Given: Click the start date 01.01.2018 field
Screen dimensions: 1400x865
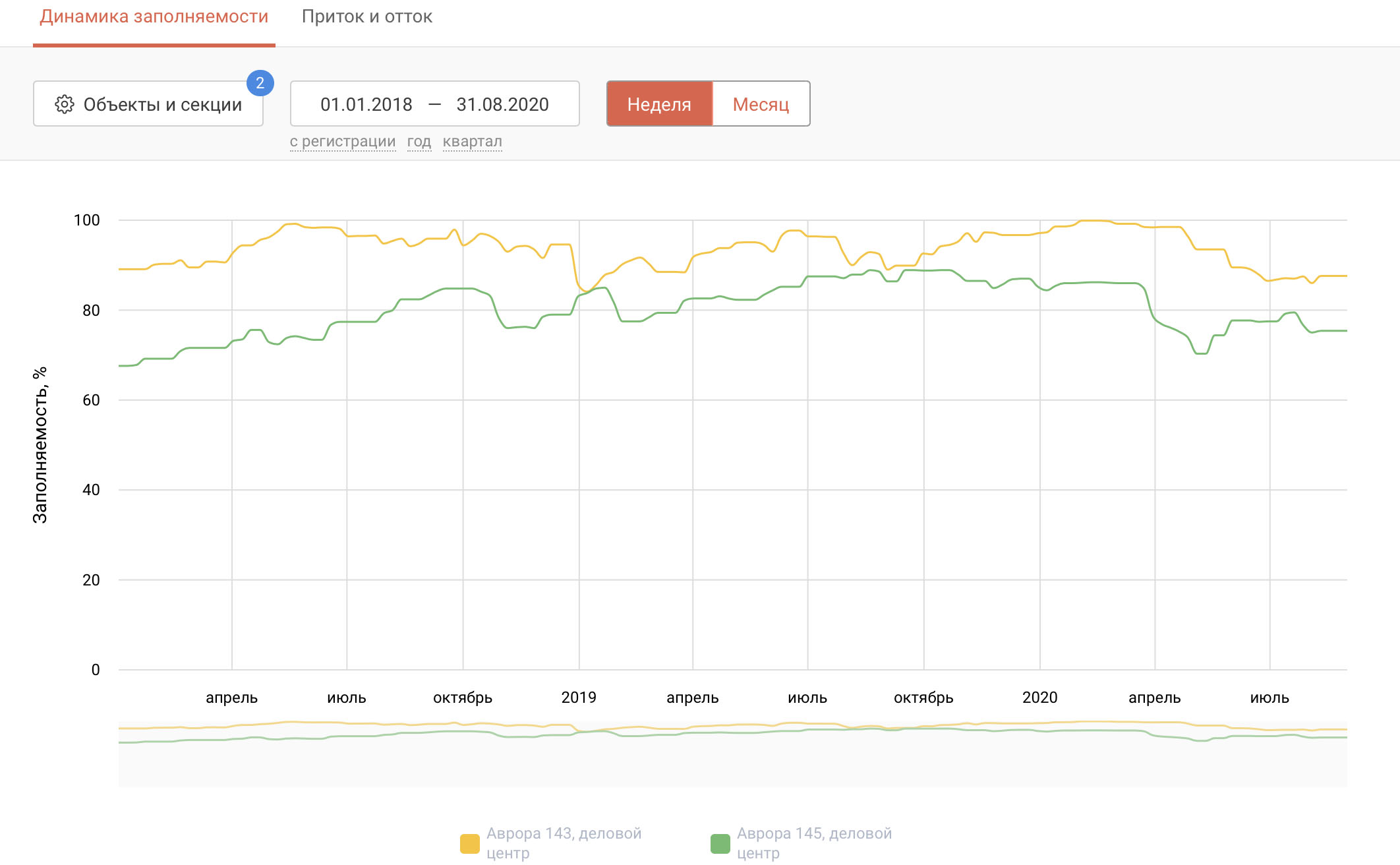Looking at the screenshot, I should tap(366, 104).
